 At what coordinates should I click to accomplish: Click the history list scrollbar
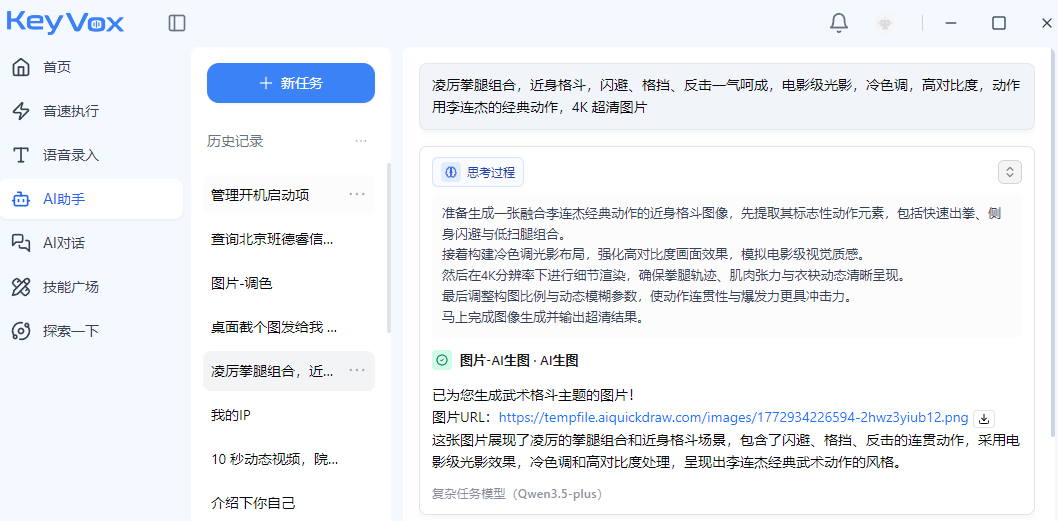pos(388,250)
